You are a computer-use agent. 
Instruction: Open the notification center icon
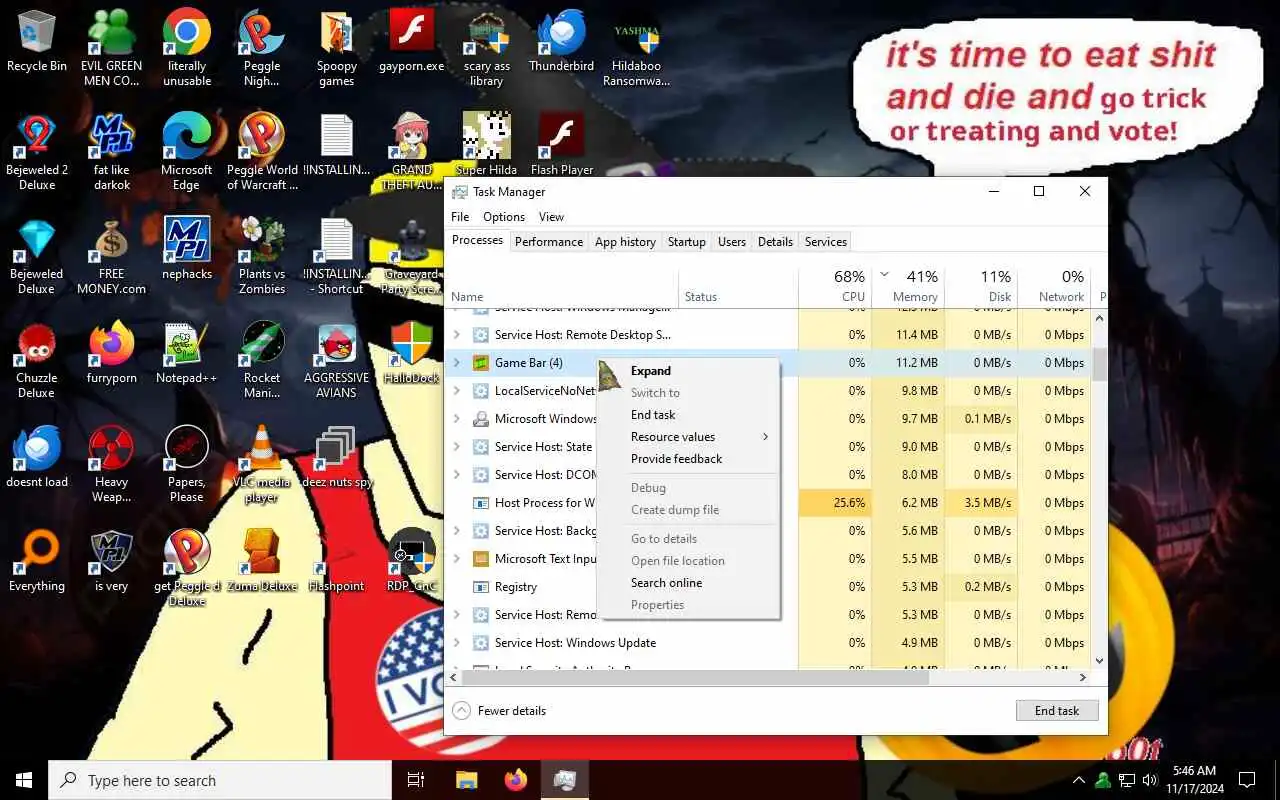pos(1247,780)
